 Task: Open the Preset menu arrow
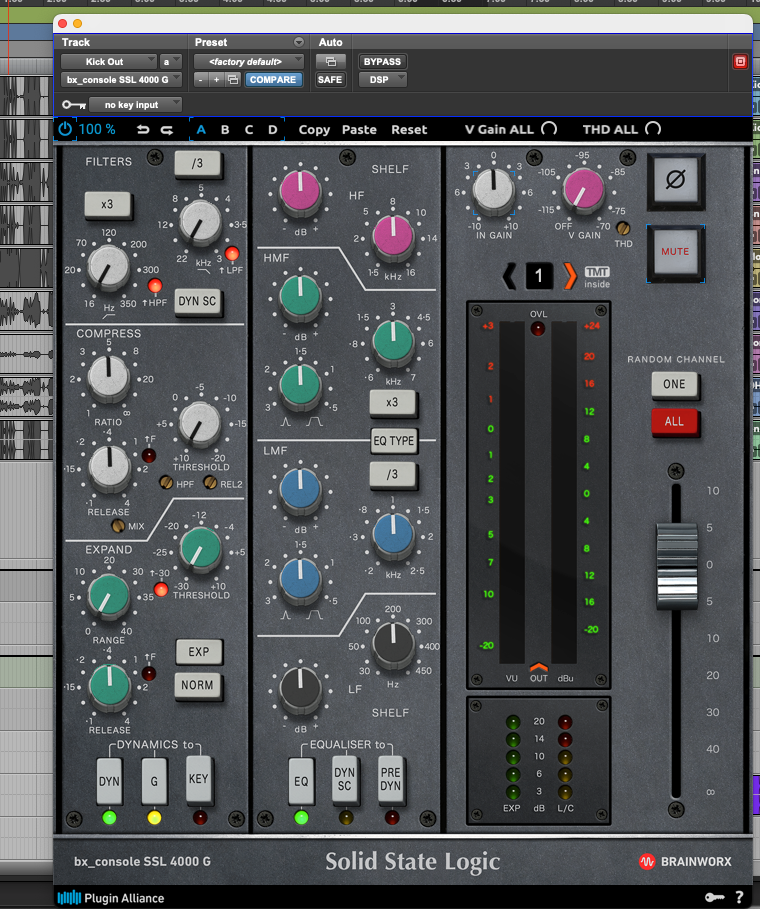(x=299, y=42)
